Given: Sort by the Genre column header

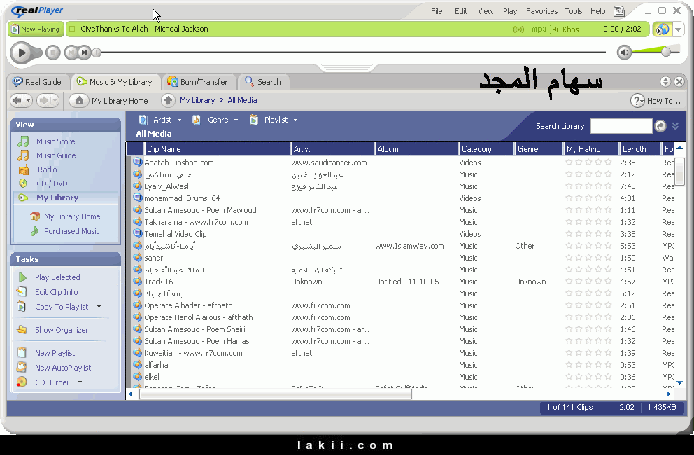Looking at the screenshot, I should (x=539, y=149).
